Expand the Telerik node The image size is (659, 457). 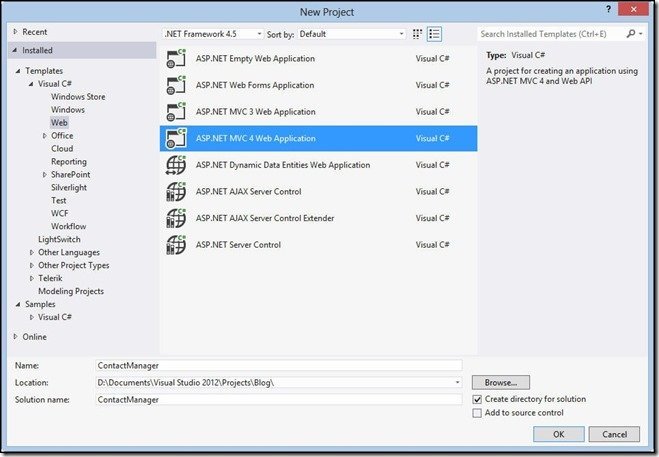[32, 278]
